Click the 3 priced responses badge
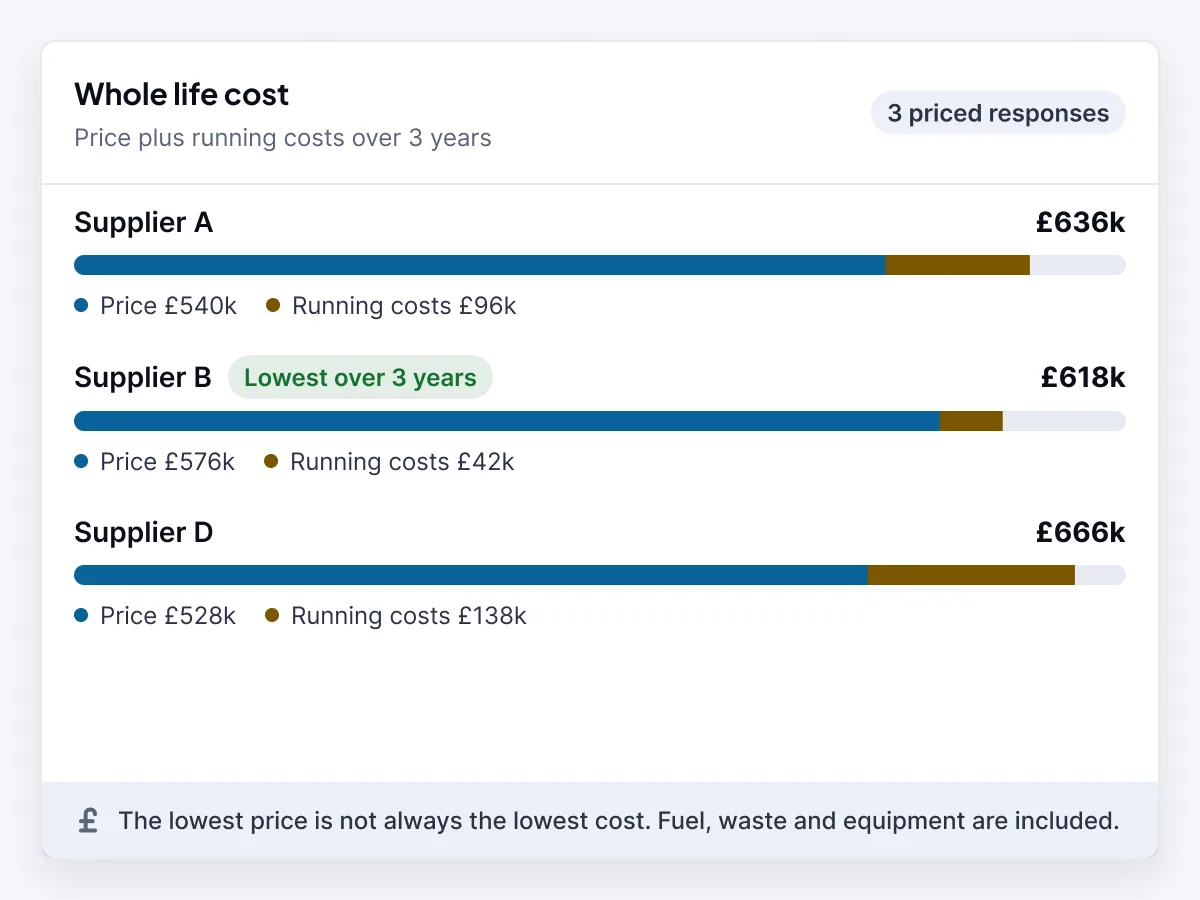The height and width of the screenshot is (900, 1200). [998, 113]
